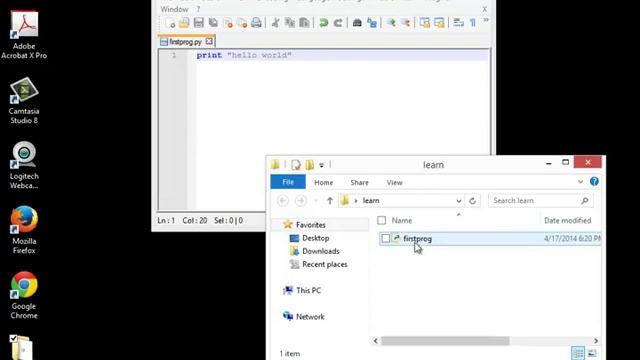The image size is (640, 360).
Task: Click the Search learn input field
Action: pyautogui.click(x=540, y=200)
